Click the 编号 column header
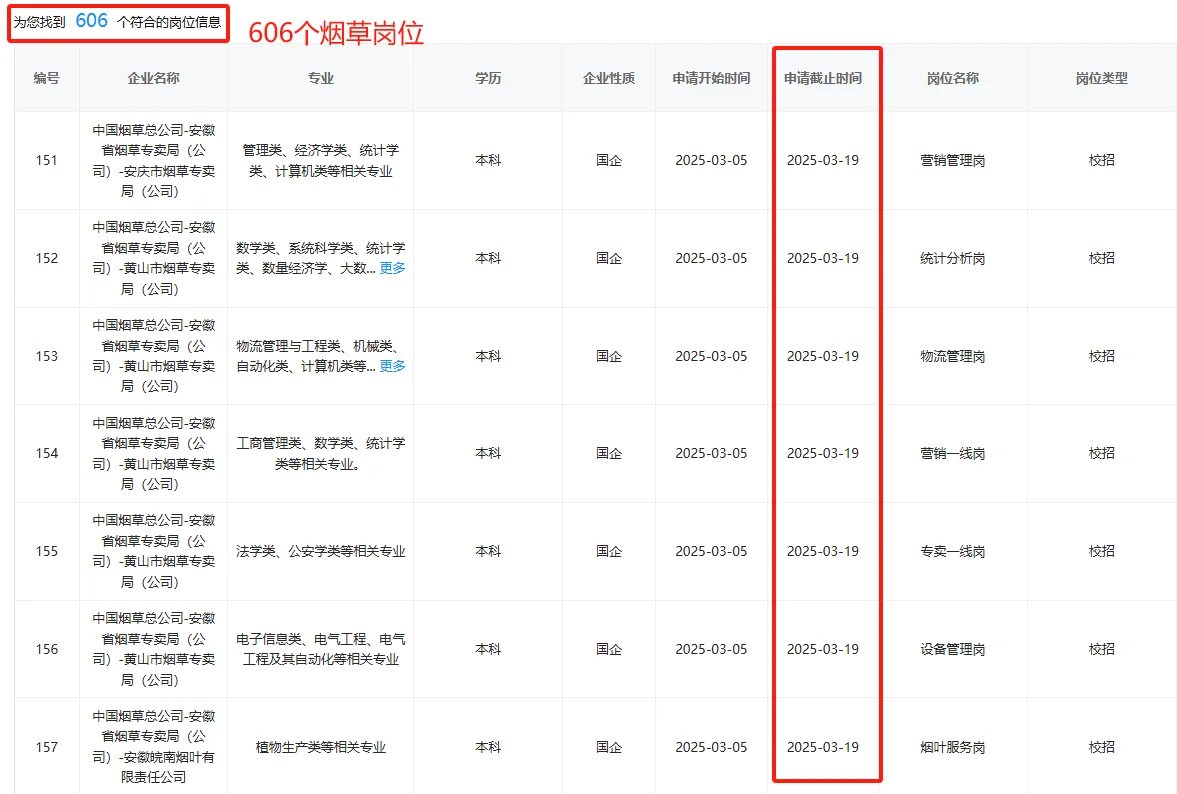 point(47,78)
